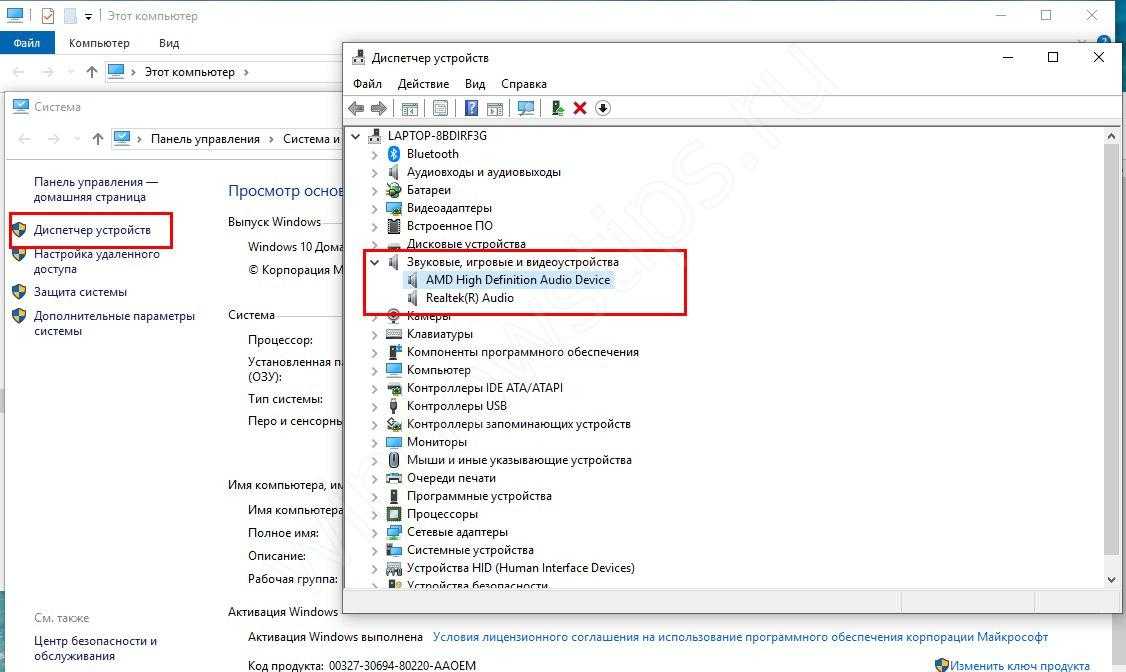Screen dimensions: 1126x672
Task: Click the blue Help question mark icon
Action: click(471, 108)
